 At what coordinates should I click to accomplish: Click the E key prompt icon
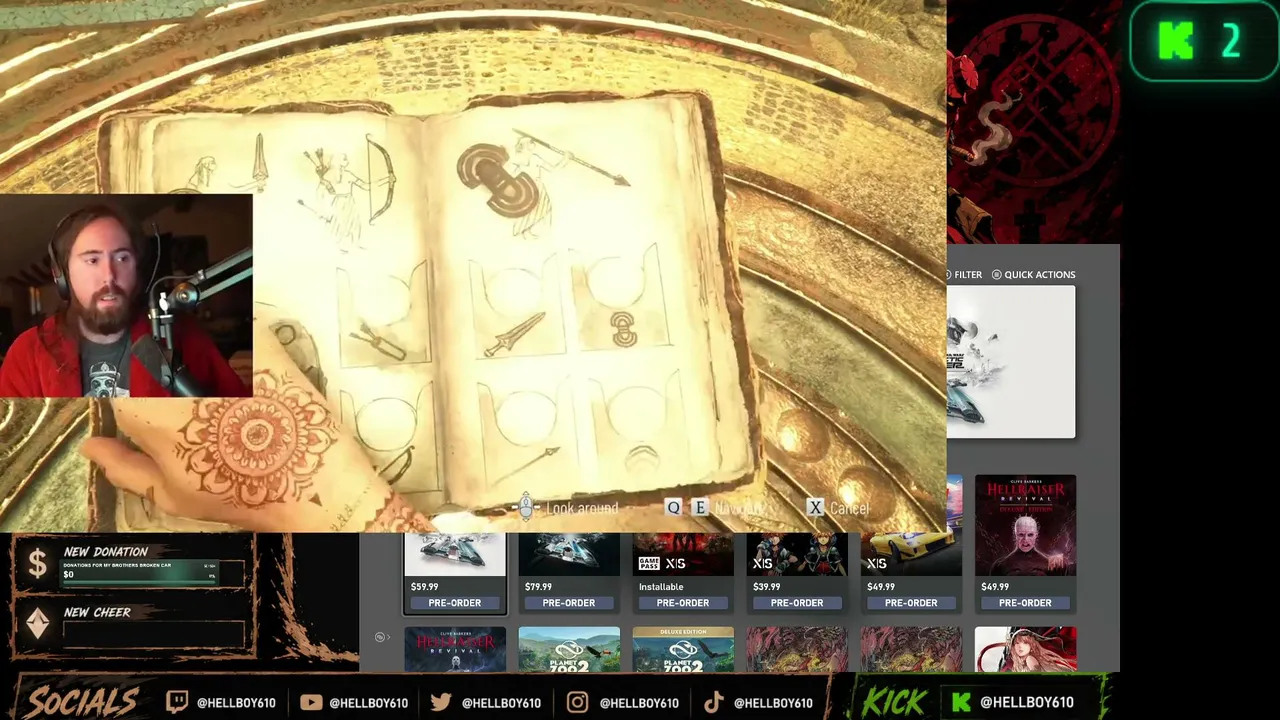coord(700,508)
